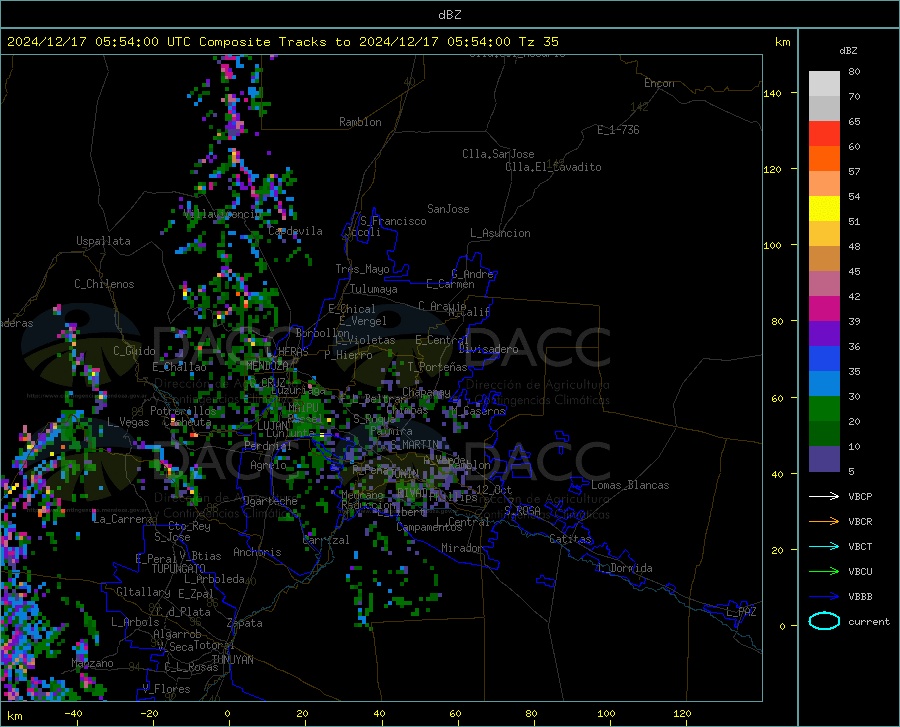Select the magenta 39-42 dBZ legend swatch
900x727 pixels.
pos(824,309)
